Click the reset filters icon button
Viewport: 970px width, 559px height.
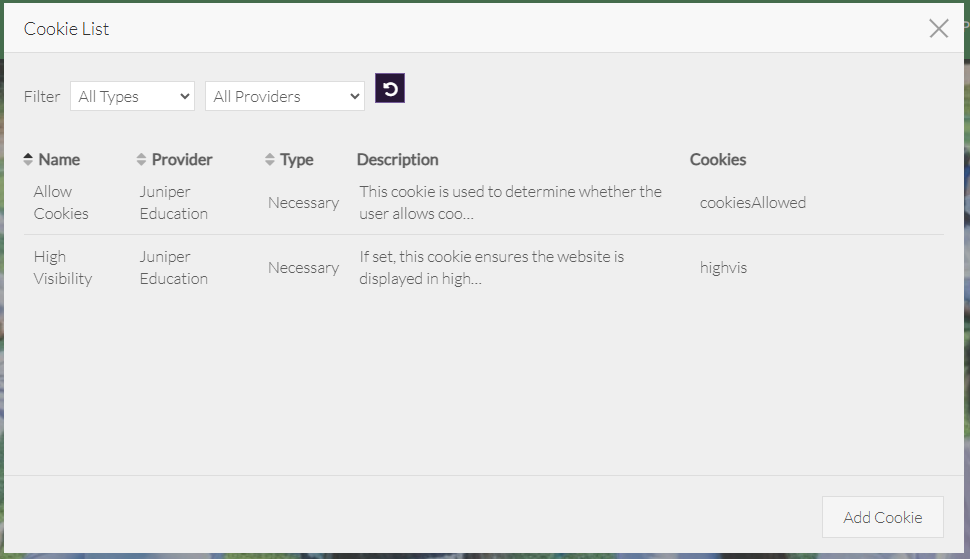(390, 89)
